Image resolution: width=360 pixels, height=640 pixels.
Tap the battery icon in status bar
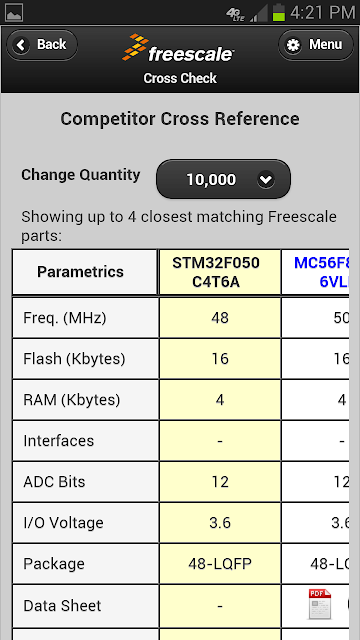[279, 12]
